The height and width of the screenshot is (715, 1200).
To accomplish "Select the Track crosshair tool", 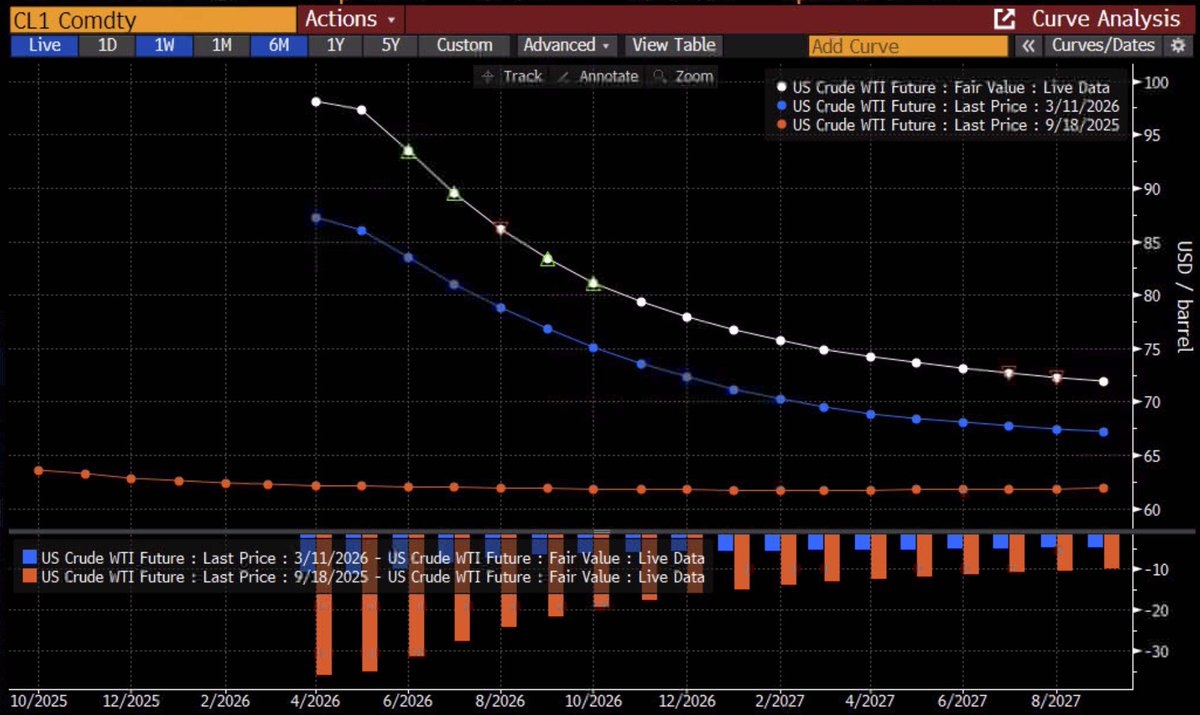I will 512,76.
